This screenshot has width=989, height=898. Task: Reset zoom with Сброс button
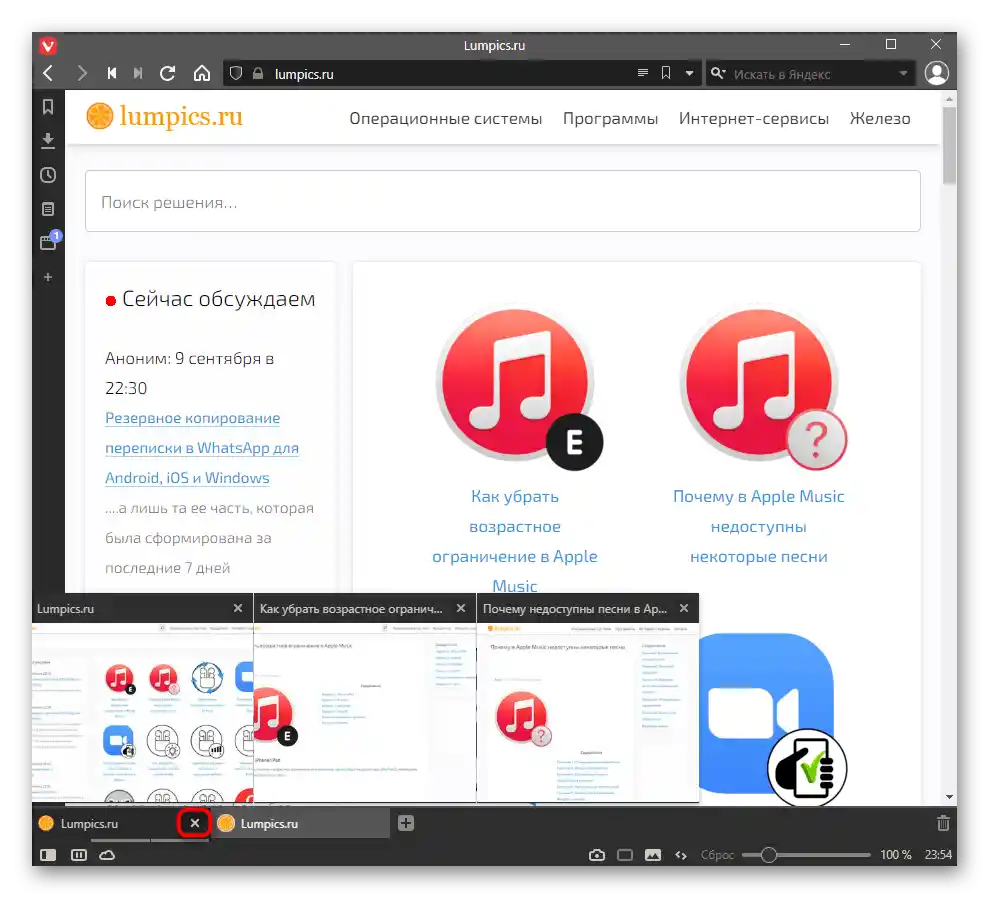pos(717,855)
